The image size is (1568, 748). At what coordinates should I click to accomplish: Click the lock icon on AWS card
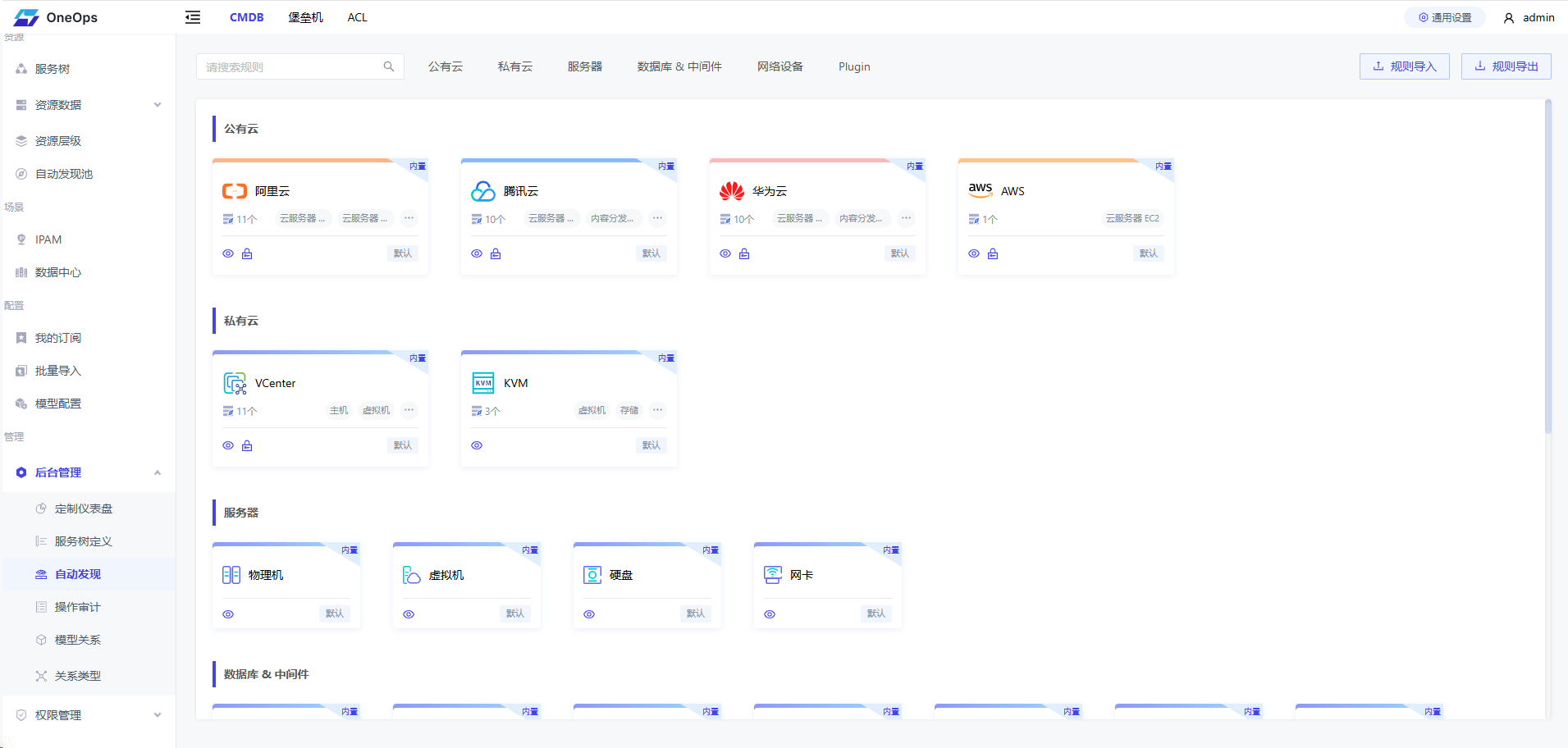coord(993,253)
